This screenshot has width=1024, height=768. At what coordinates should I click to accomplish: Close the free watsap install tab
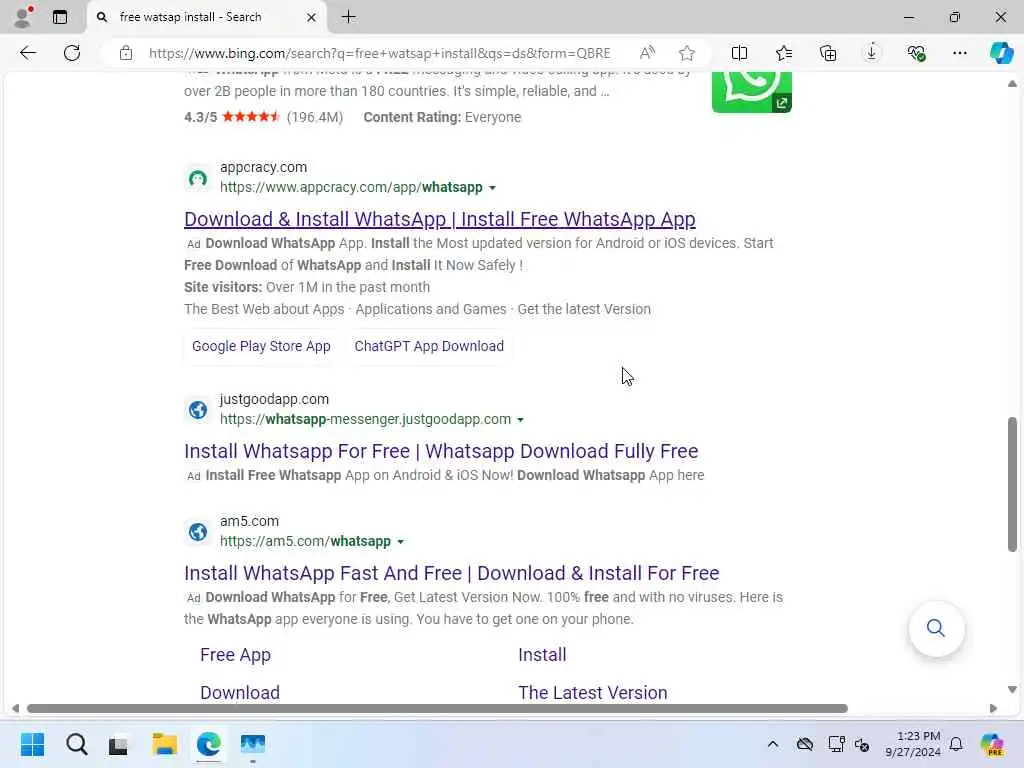312,18
